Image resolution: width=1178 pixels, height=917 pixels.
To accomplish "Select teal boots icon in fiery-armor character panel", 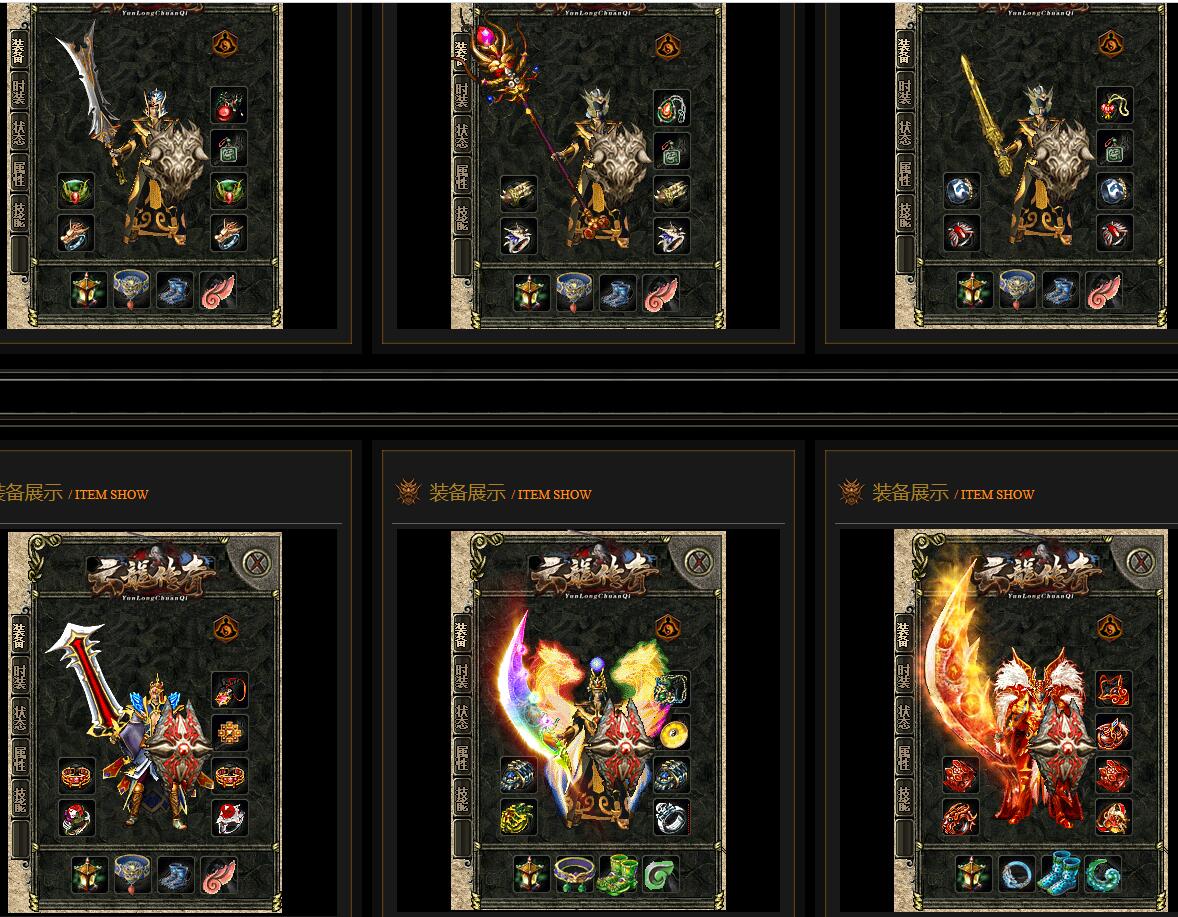I will click(1061, 874).
